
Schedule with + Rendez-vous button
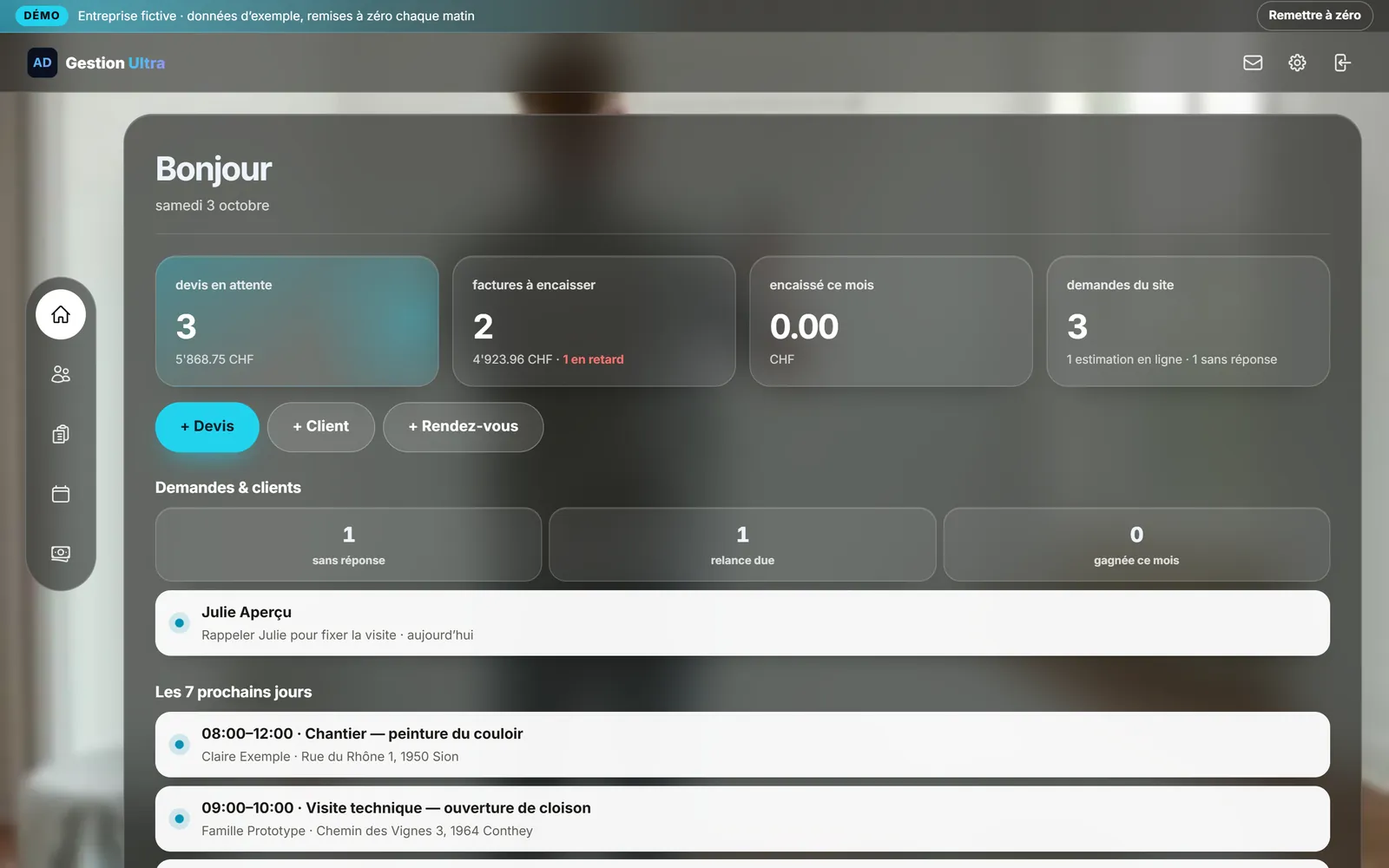click(x=464, y=427)
